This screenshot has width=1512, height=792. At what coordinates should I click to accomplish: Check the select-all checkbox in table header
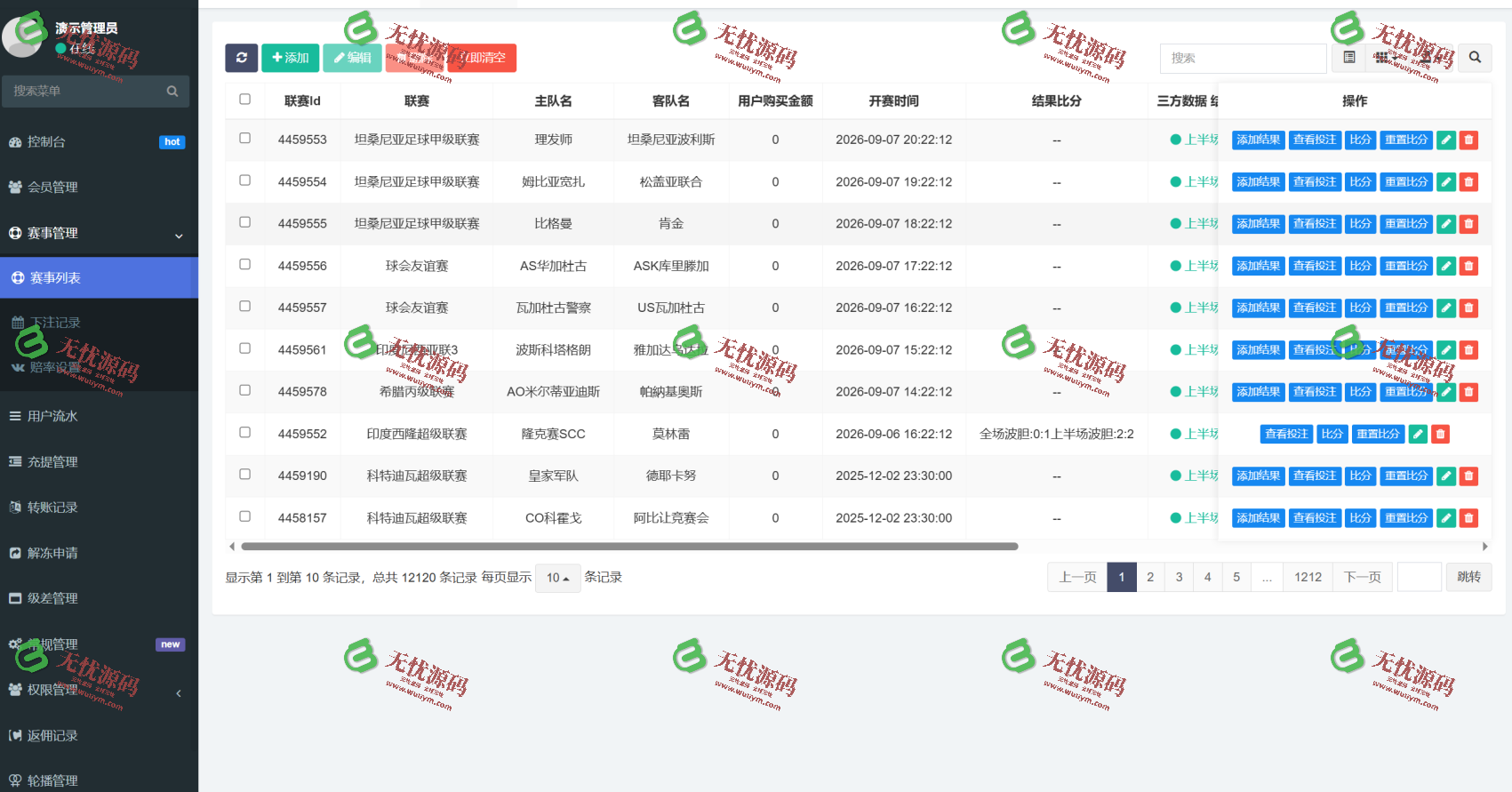[x=244, y=100]
